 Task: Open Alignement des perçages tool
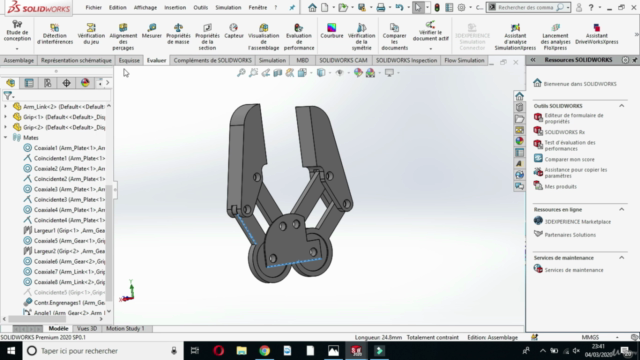pos(123,36)
